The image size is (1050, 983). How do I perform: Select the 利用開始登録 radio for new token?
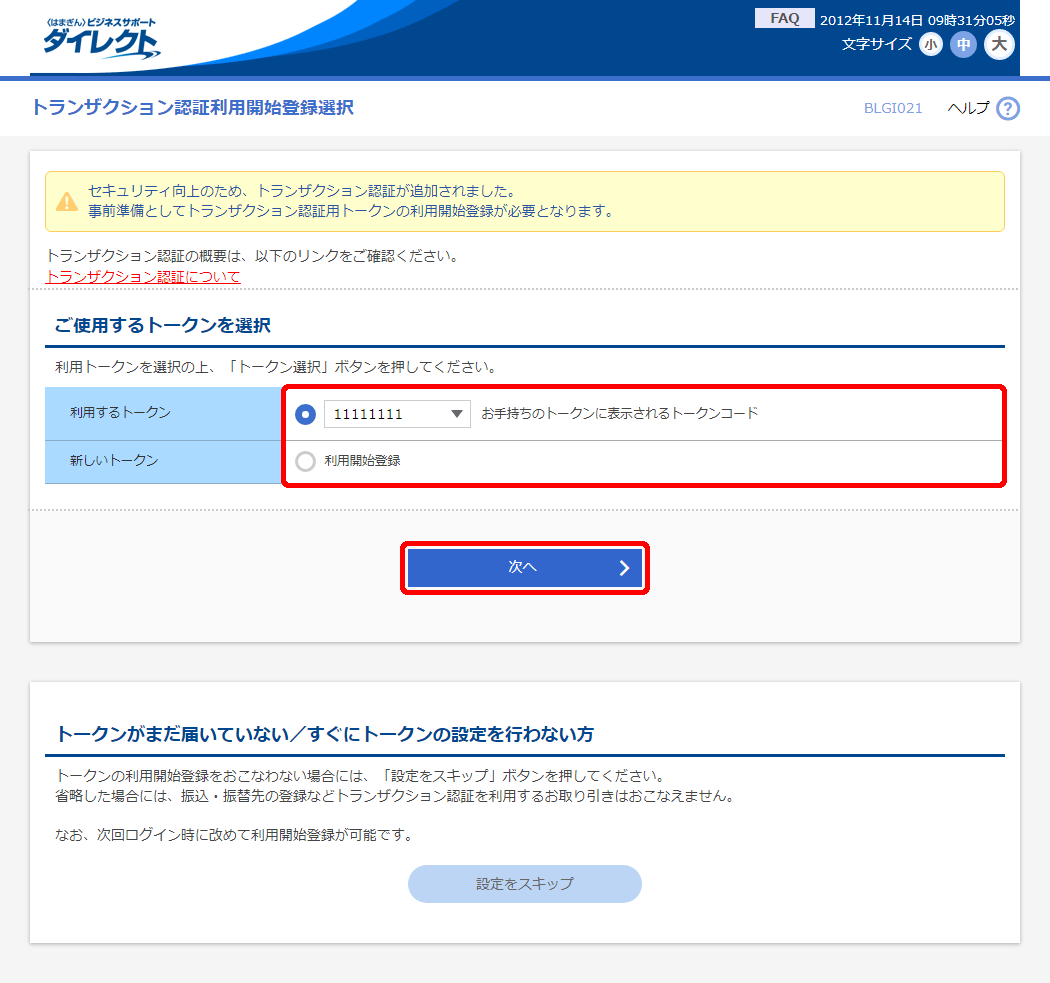point(304,462)
